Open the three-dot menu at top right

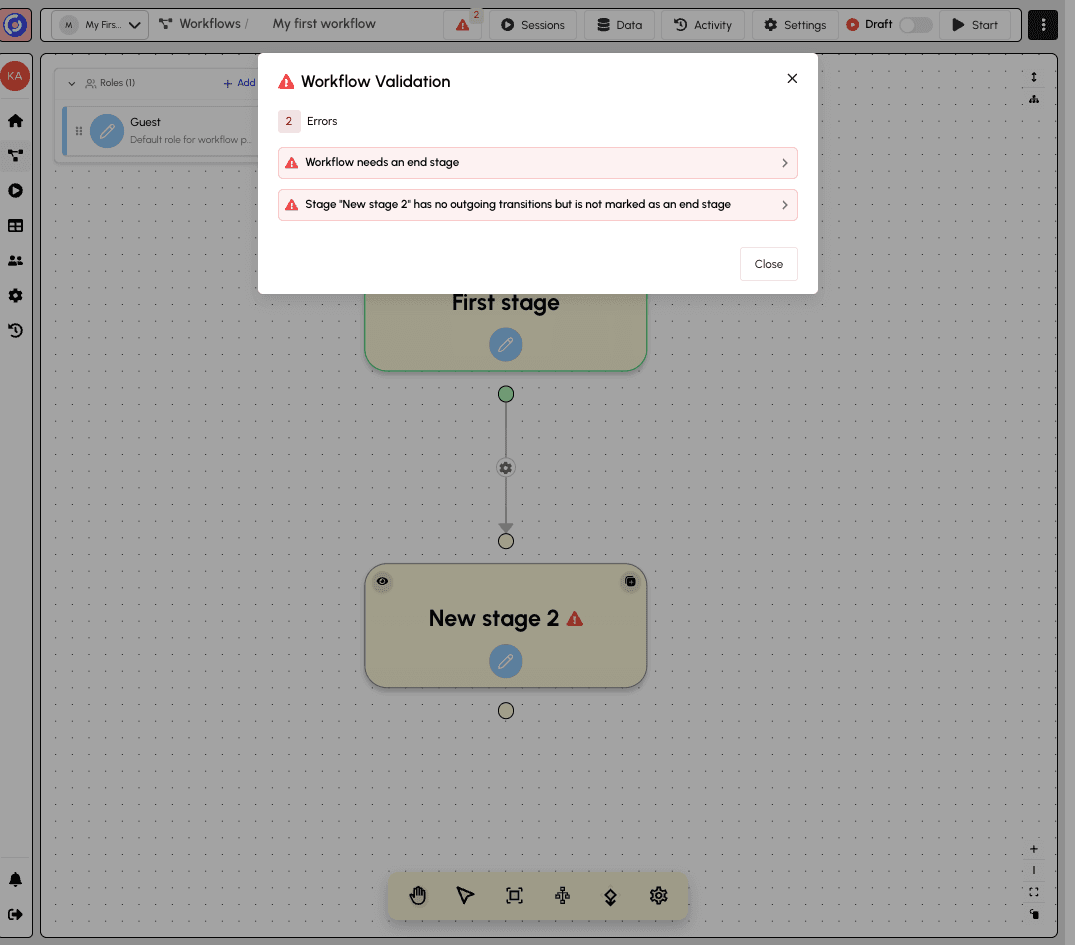(1042, 24)
